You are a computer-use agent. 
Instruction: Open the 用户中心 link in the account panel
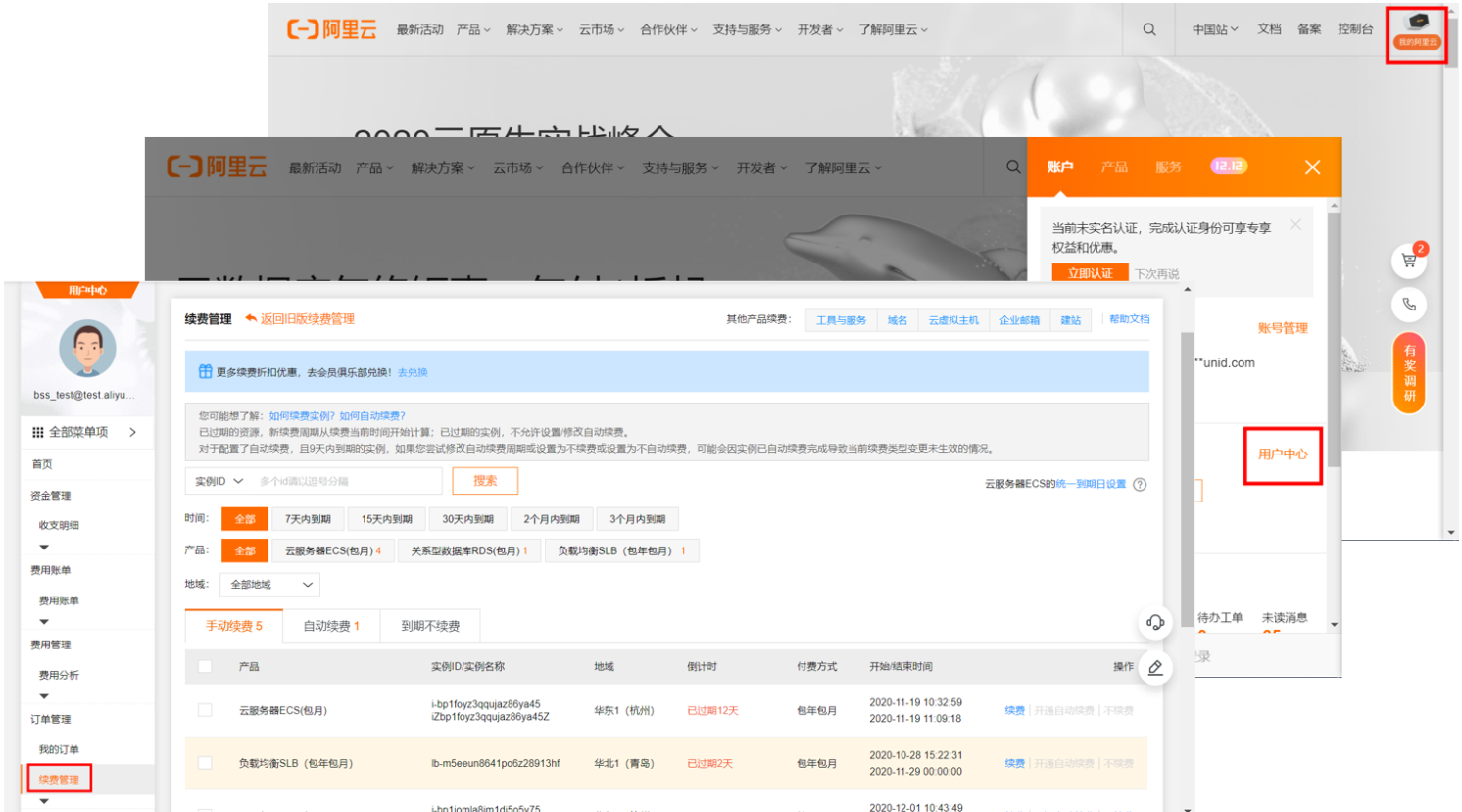tap(1283, 454)
